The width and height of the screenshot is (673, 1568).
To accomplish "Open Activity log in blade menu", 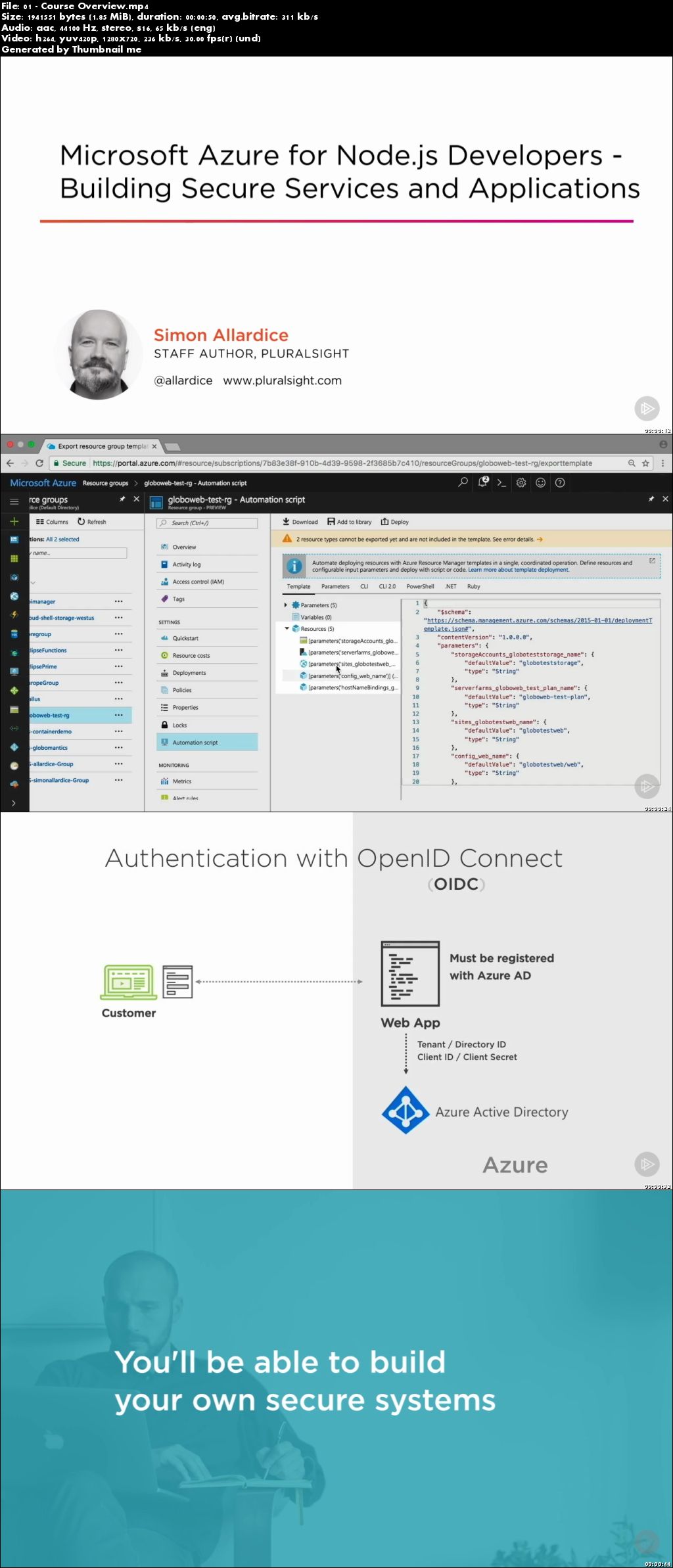I will pos(208,564).
